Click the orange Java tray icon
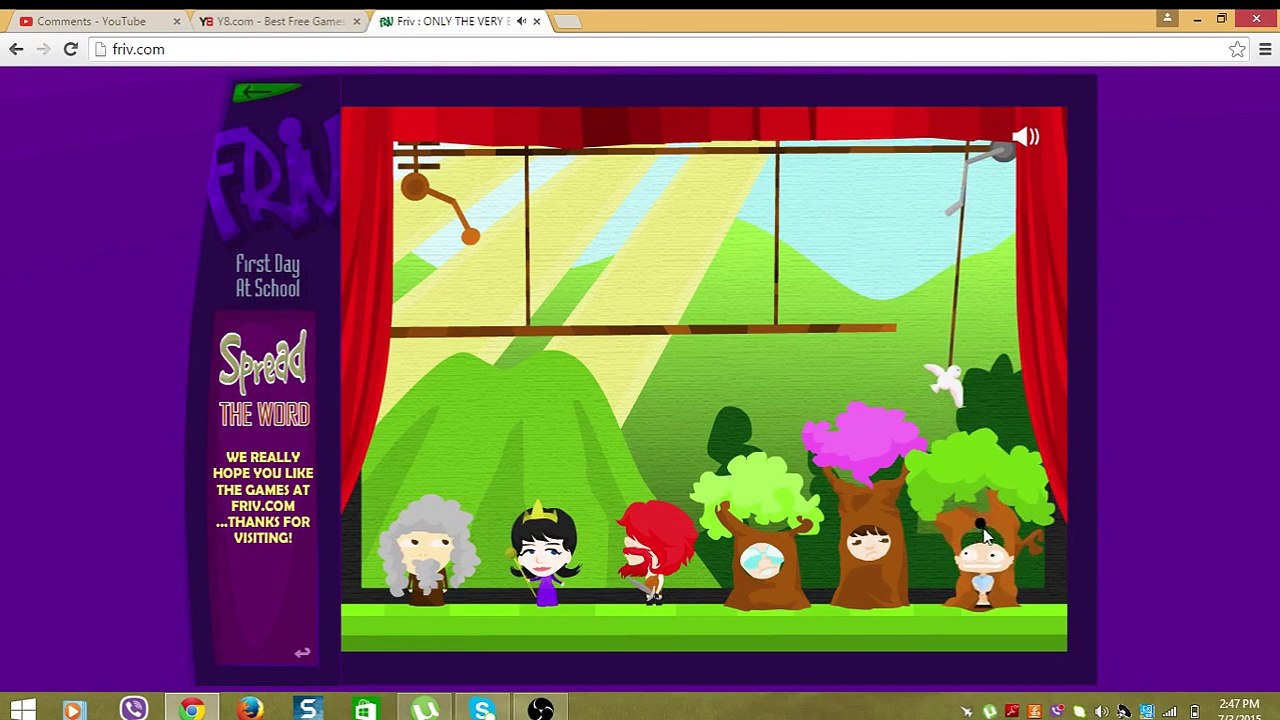This screenshot has width=1280, height=720. pos(1034,712)
